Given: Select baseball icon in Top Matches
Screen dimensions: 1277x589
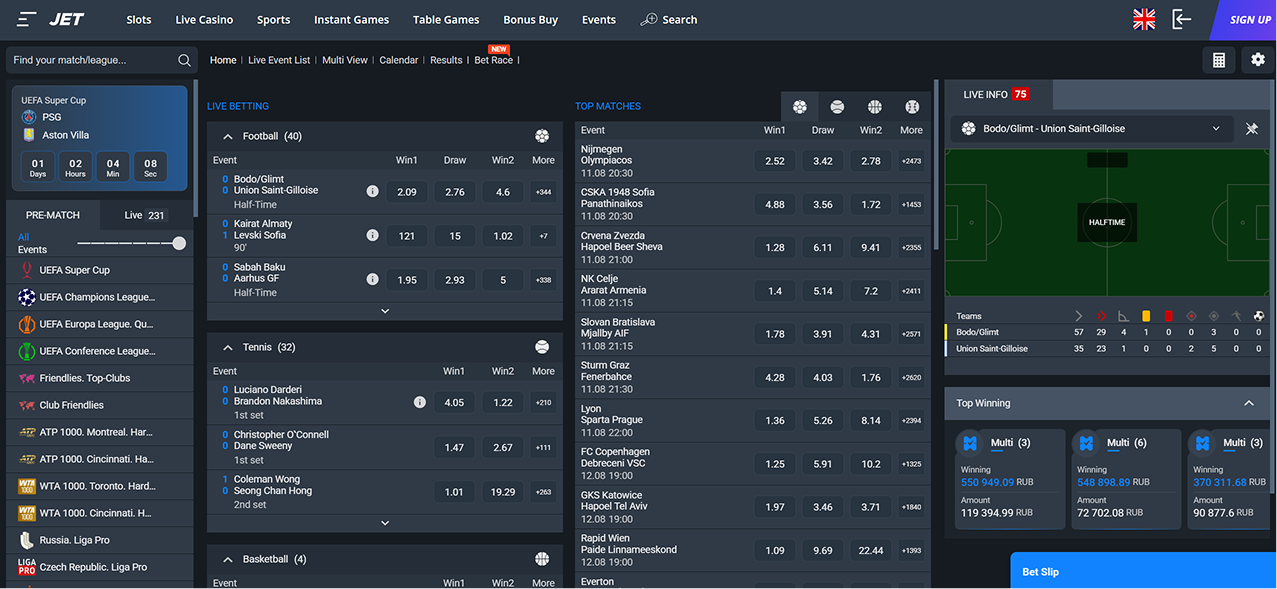Looking at the screenshot, I should pos(912,106).
